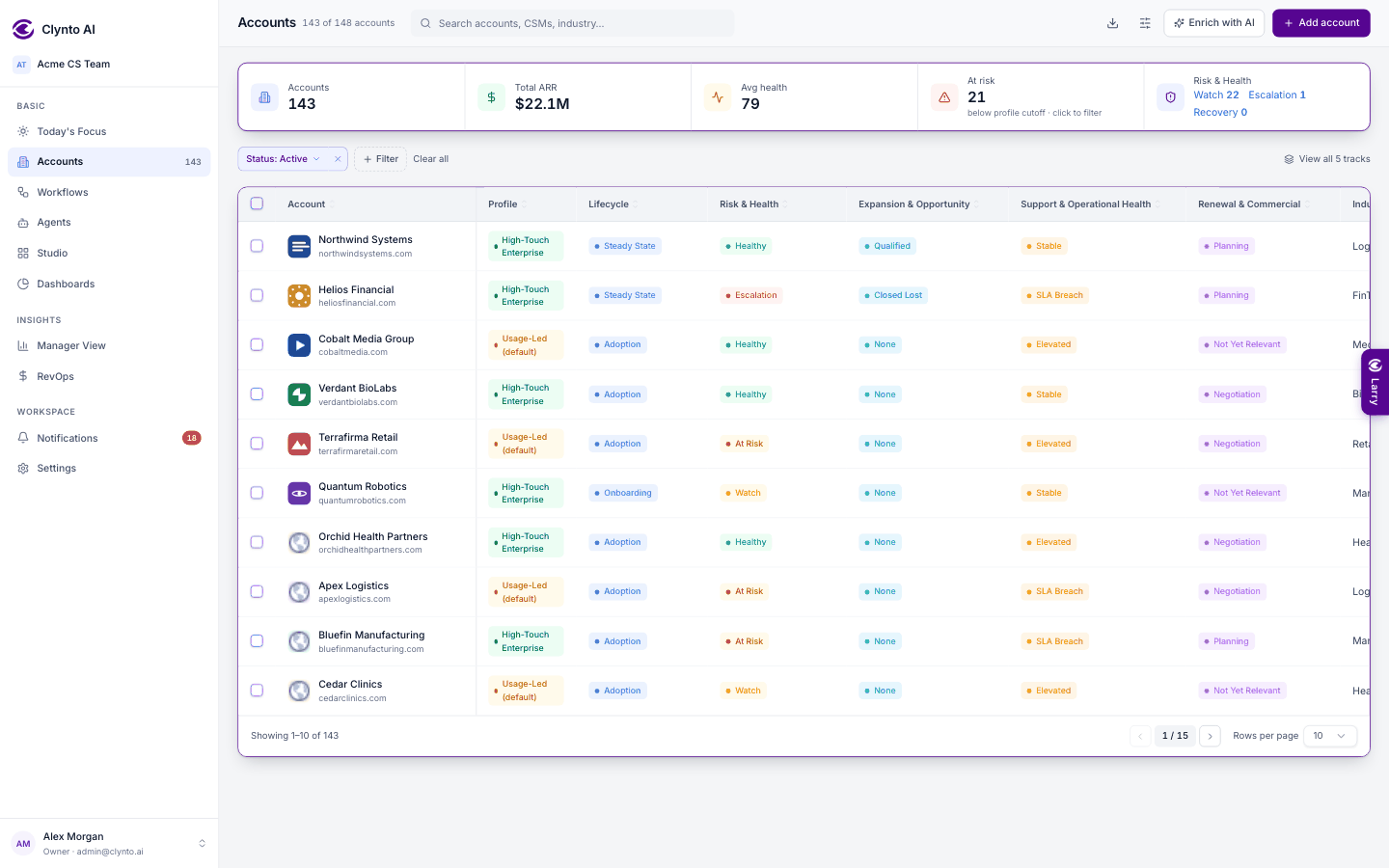Go to next page of accounts
The width and height of the screenshot is (1389, 868).
[x=1210, y=736]
